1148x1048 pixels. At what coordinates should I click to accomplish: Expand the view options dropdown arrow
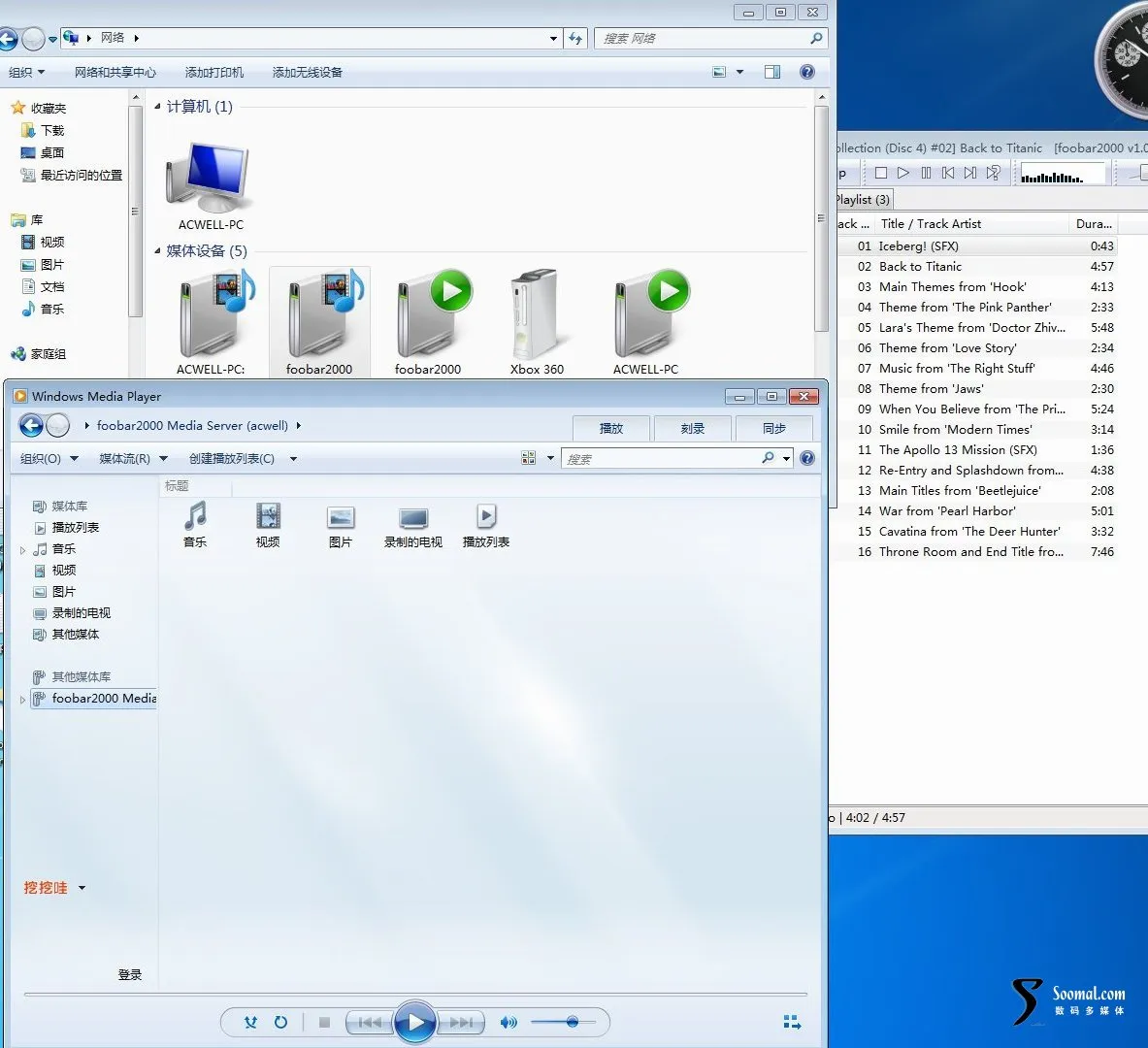click(550, 458)
